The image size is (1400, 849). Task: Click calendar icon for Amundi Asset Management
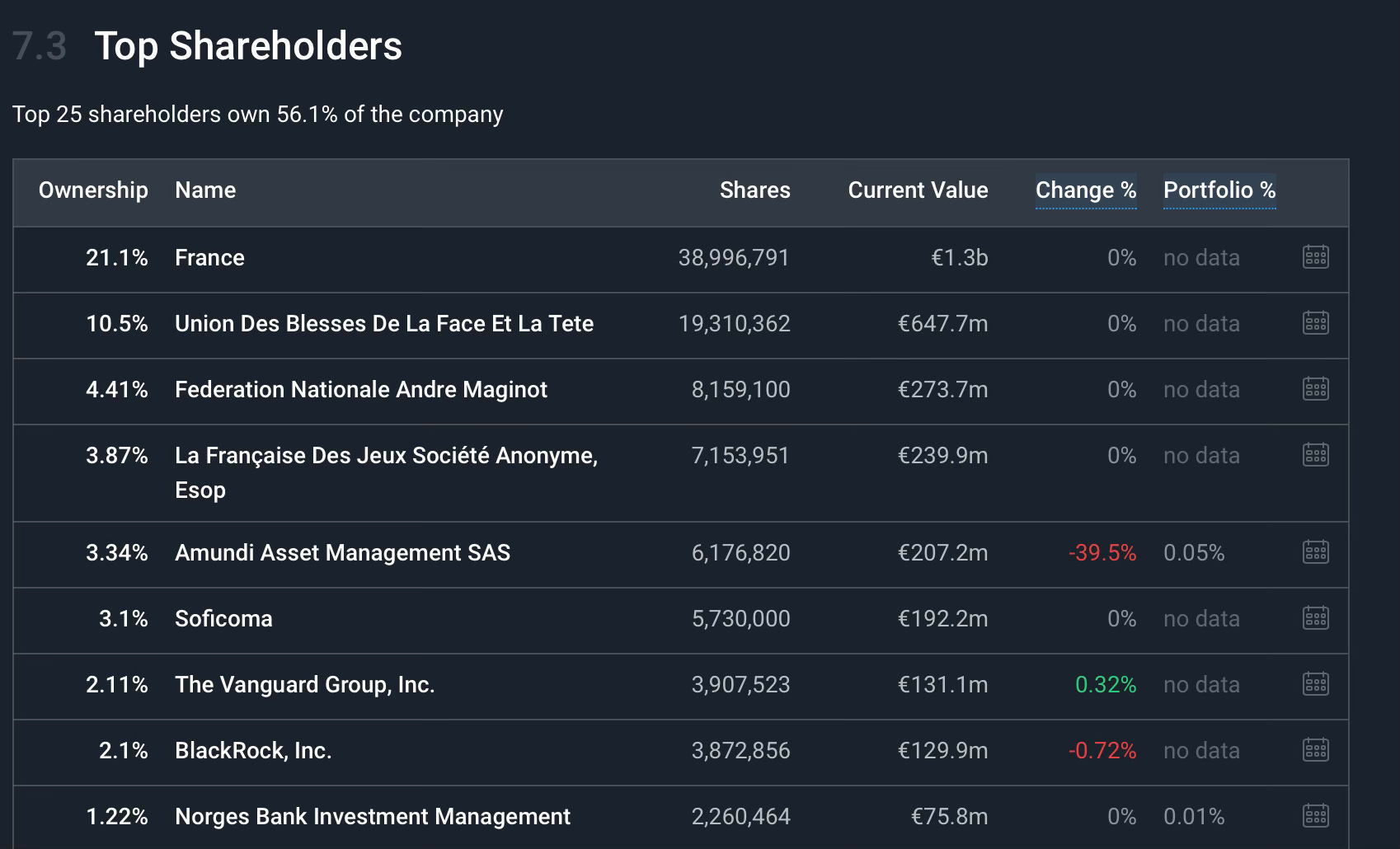click(x=1315, y=552)
